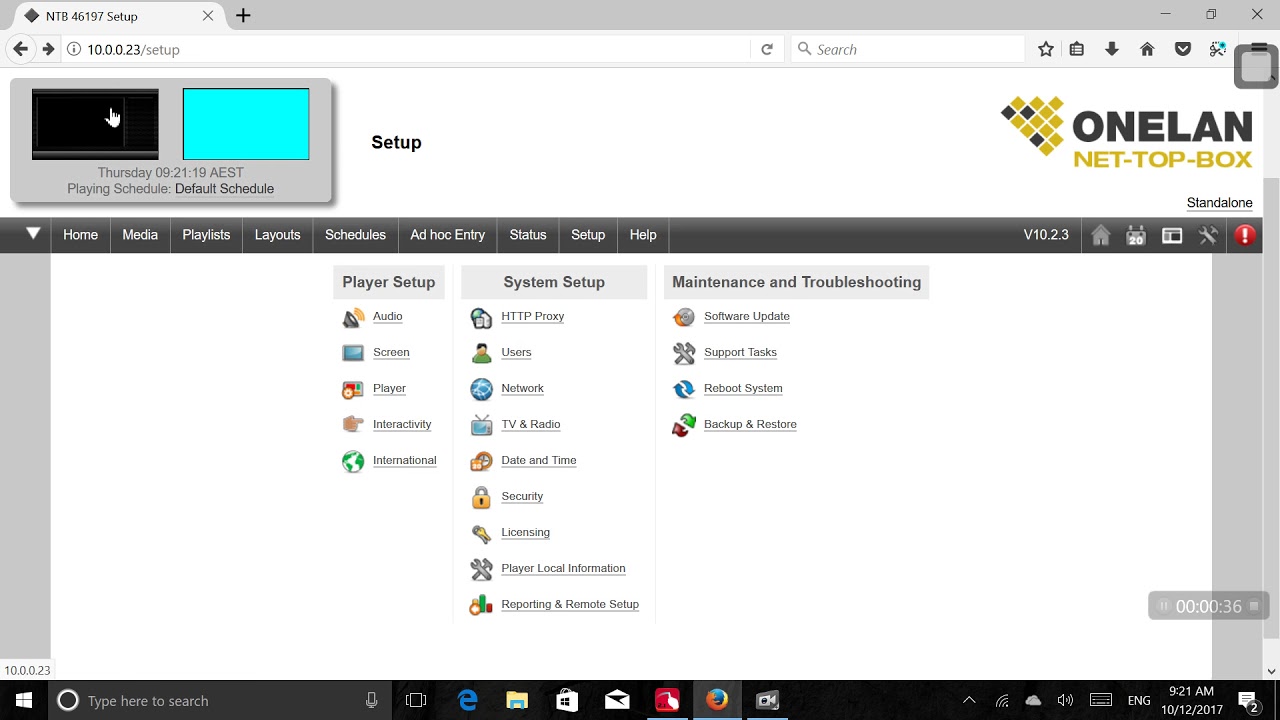Click the Reboot System arrows icon
This screenshot has height=720, width=1280.
[684, 389]
